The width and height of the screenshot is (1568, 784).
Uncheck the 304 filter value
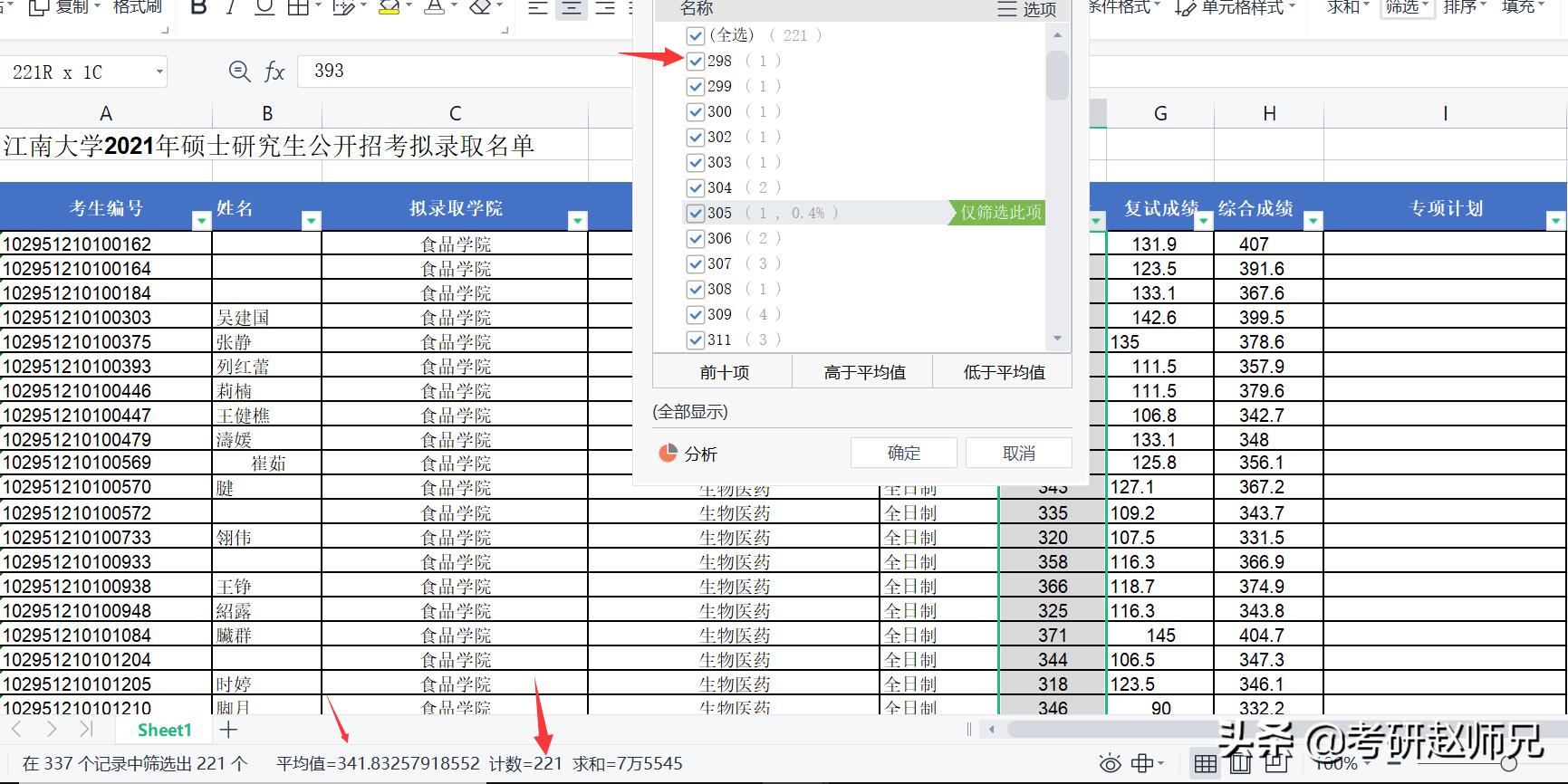(x=696, y=187)
